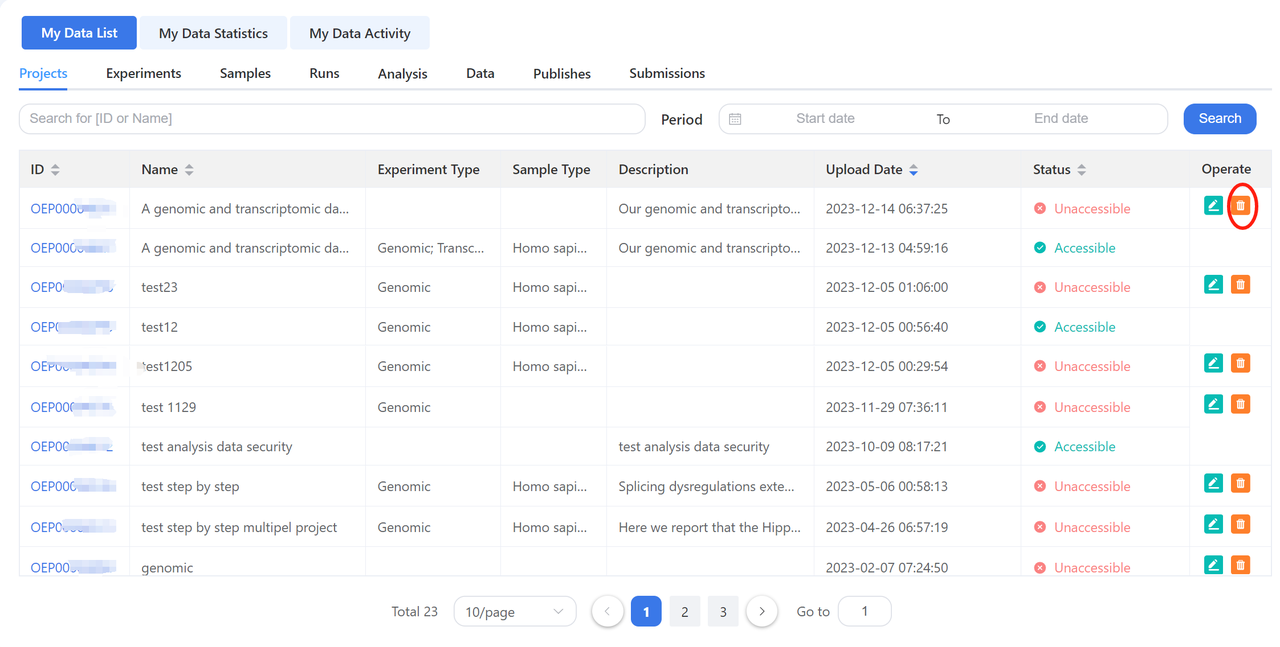Edit the test23 project
Image resolution: width=1280 pixels, height=647 pixels.
coord(1213,284)
